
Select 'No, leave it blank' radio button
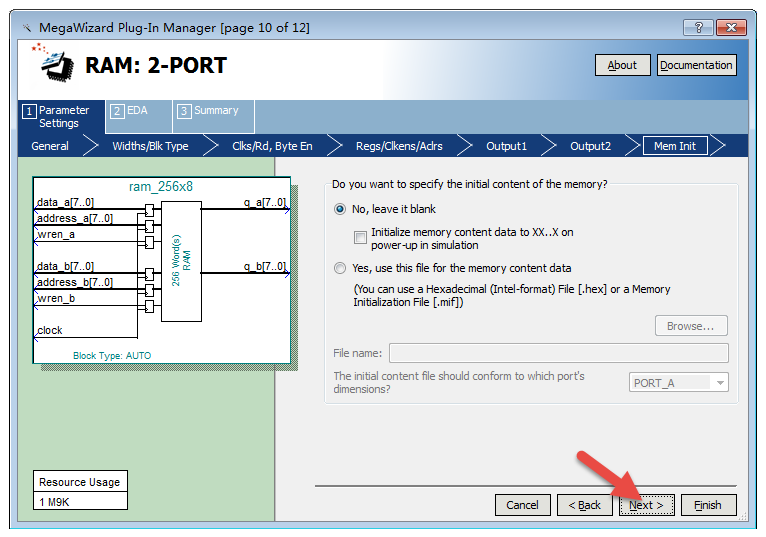340,209
